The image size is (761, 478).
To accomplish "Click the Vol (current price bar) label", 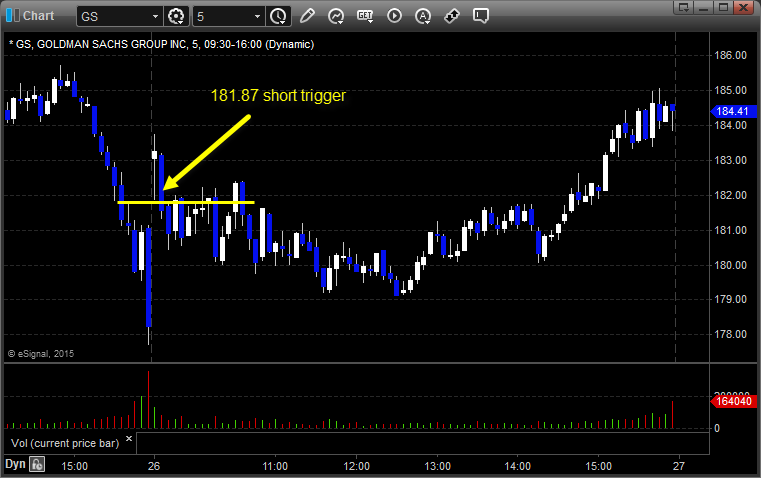I will pos(65,444).
